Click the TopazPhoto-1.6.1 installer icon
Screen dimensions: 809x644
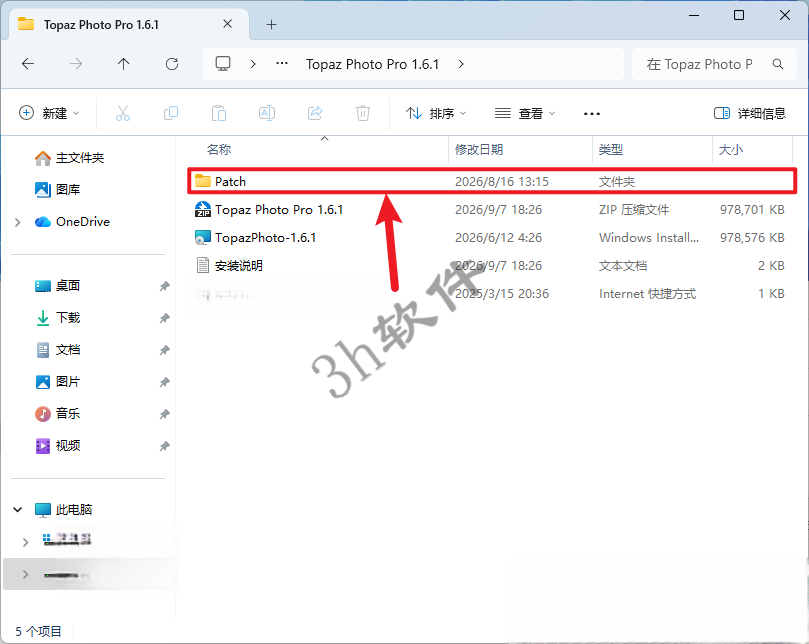pyautogui.click(x=203, y=237)
